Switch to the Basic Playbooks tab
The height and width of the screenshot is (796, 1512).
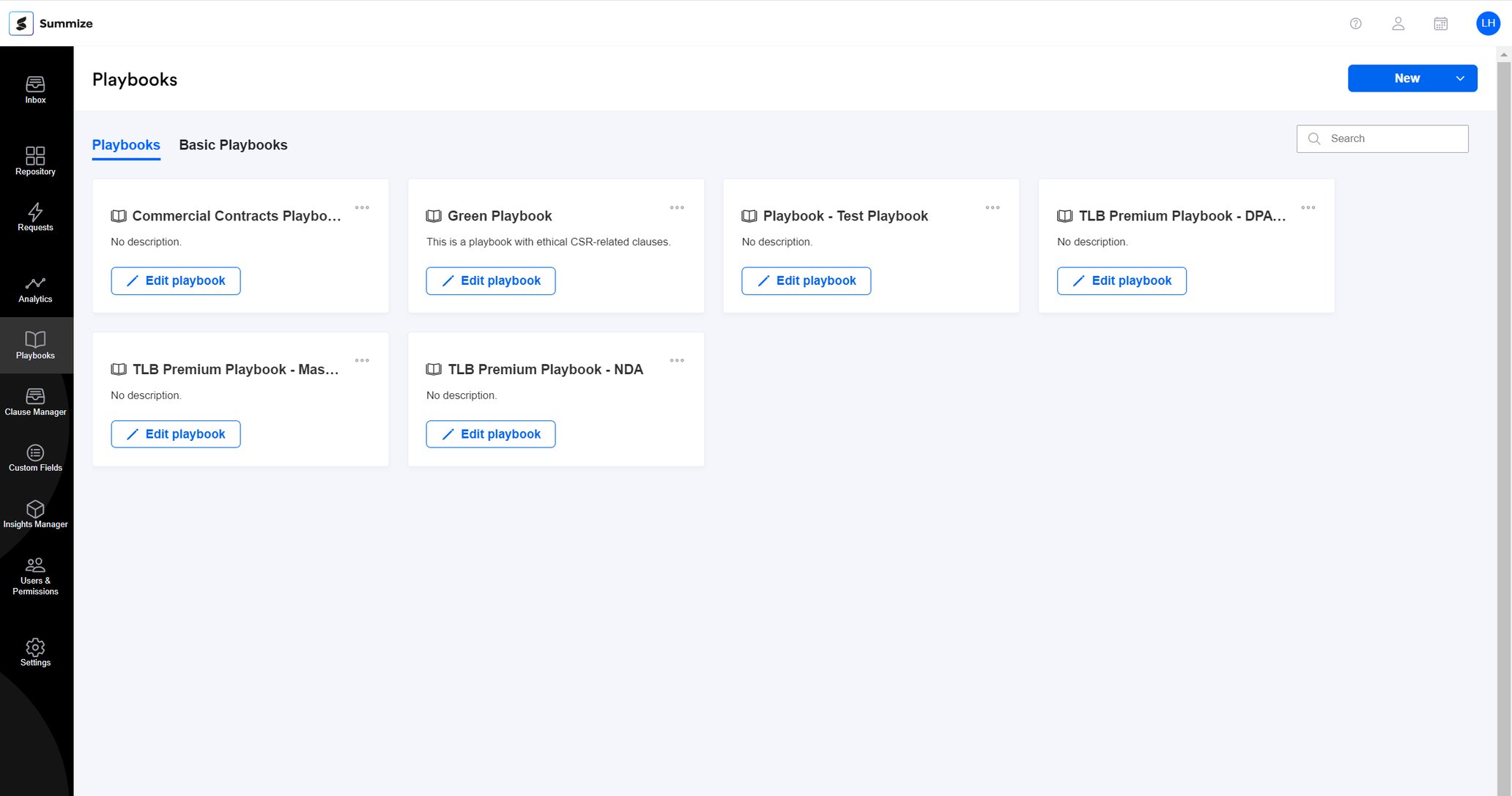pyautogui.click(x=233, y=145)
